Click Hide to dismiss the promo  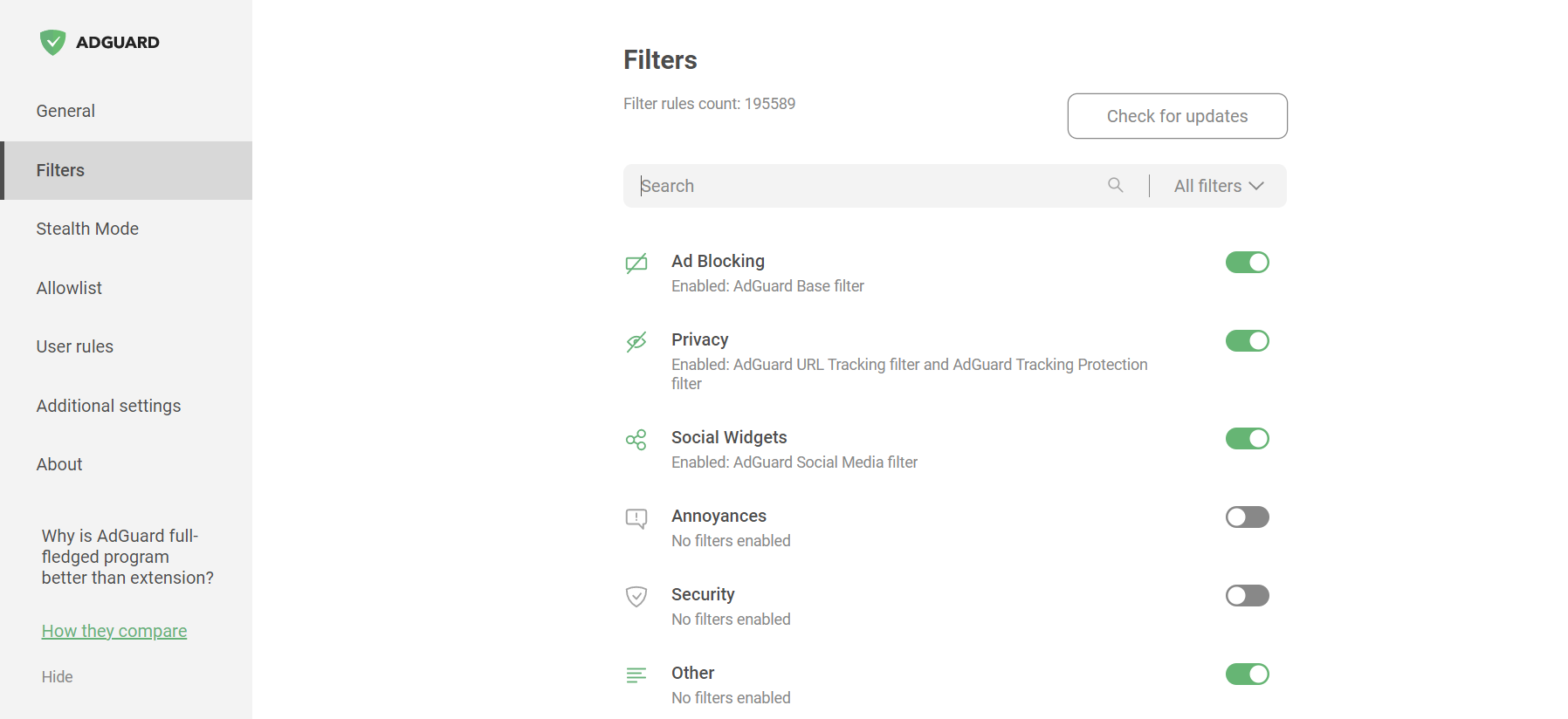coord(57,677)
